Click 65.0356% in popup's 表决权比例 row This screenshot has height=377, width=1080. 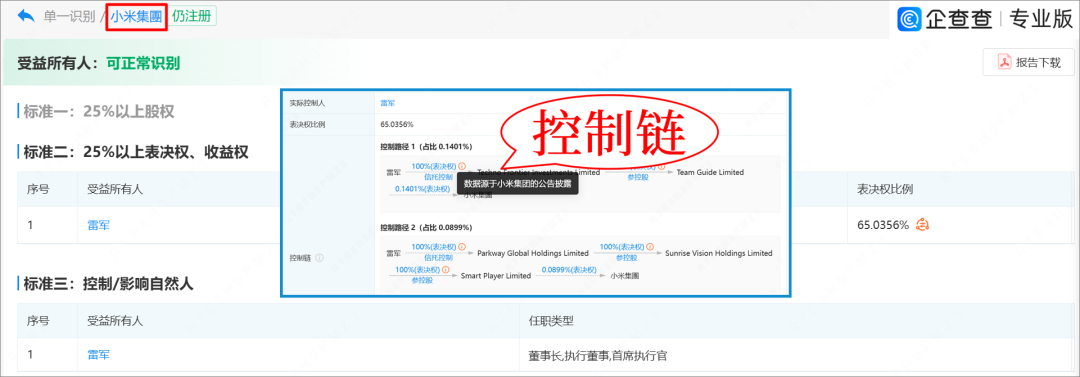[397, 124]
